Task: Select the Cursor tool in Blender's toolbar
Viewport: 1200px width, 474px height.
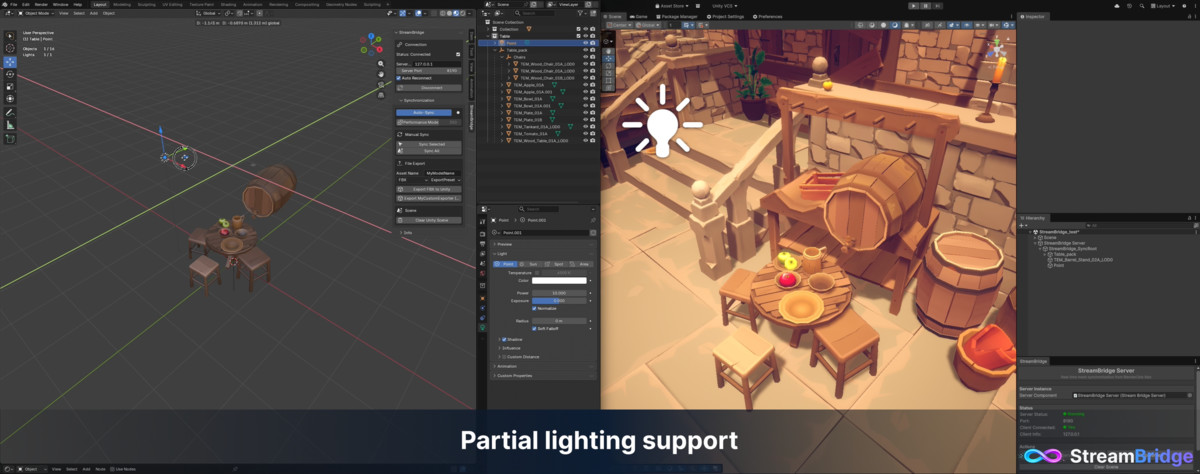Action: pos(10,49)
